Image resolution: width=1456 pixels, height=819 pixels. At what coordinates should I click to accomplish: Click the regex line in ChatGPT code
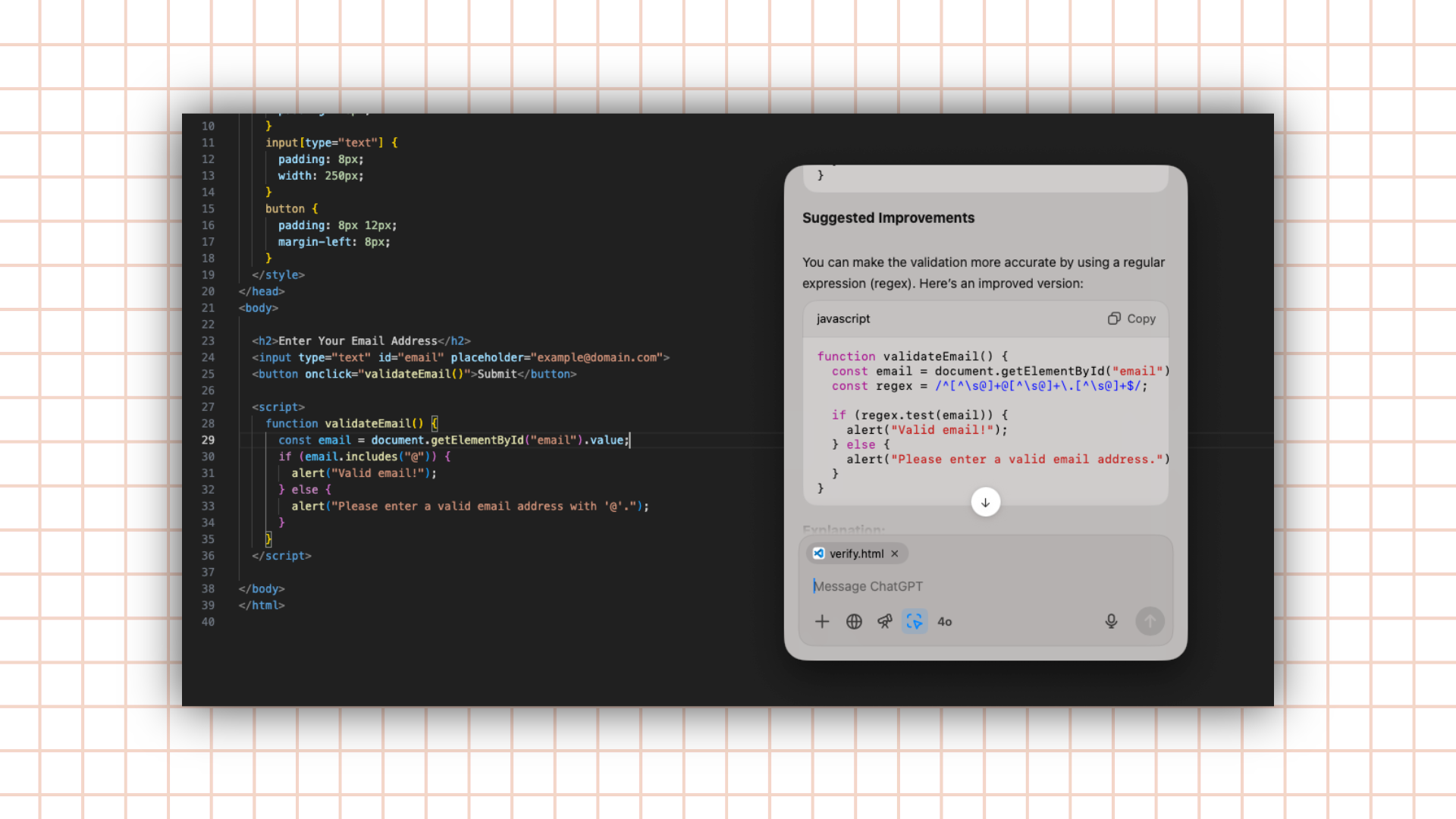point(990,386)
